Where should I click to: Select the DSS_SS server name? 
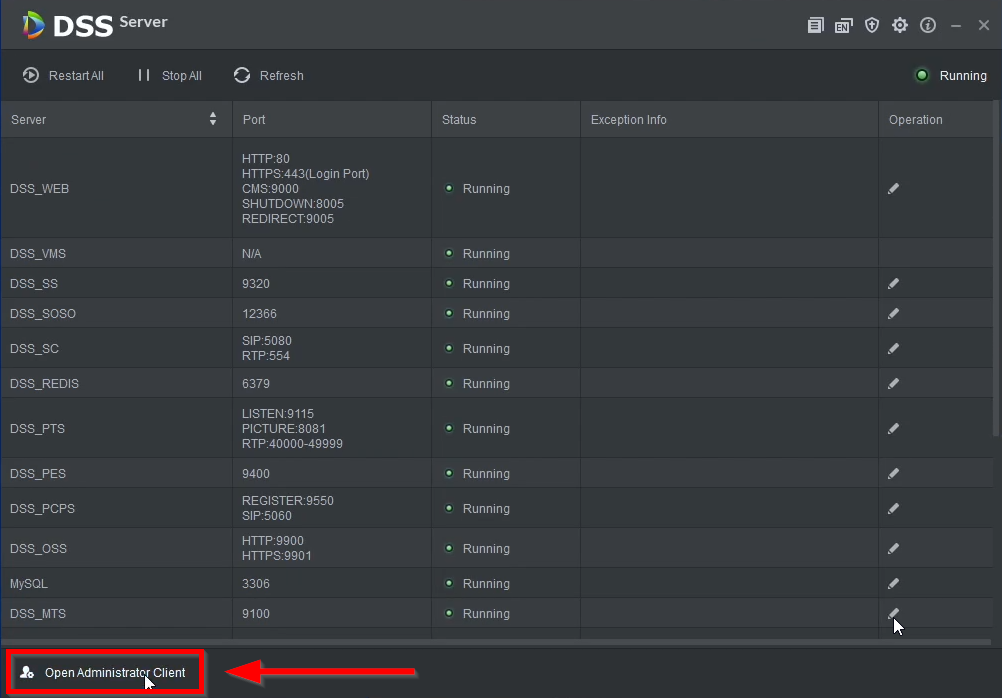(34, 283)
